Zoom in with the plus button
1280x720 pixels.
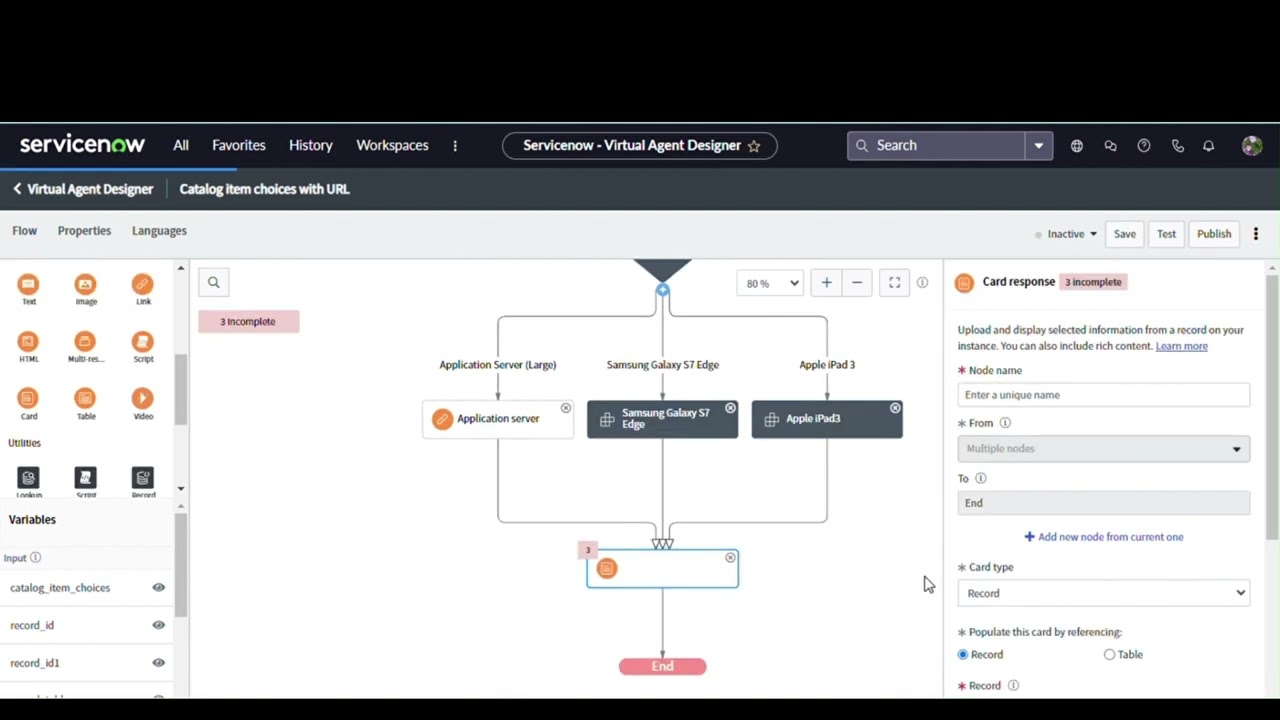(x=826, y=283)
